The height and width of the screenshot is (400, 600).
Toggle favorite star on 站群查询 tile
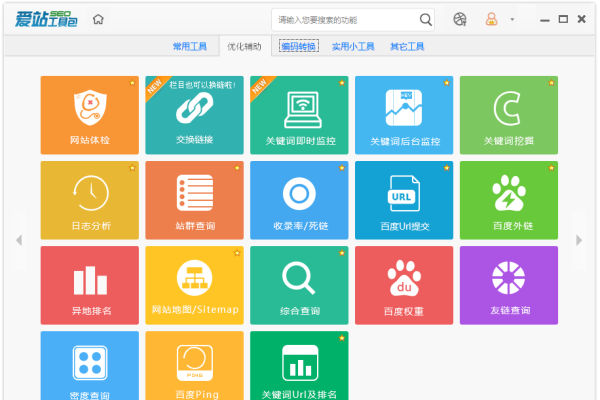tap(237, 168)
